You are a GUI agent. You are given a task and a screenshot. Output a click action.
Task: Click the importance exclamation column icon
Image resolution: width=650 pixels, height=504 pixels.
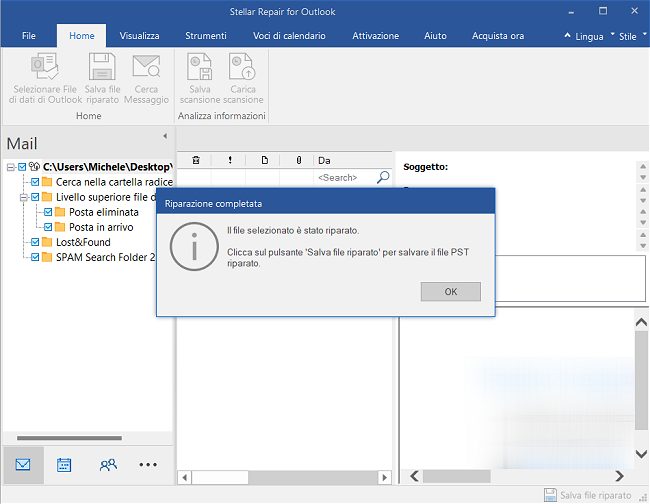[x=230, y=160]
